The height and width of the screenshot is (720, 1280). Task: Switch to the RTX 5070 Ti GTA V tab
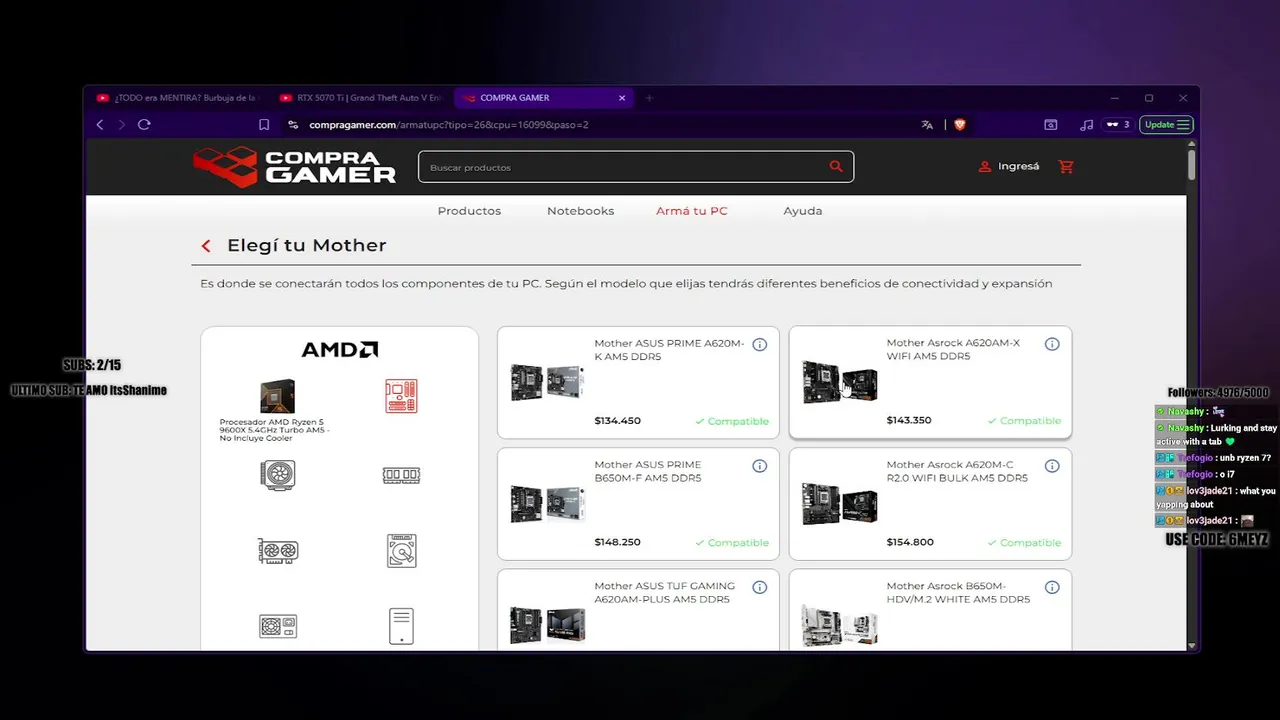(361, 98)
